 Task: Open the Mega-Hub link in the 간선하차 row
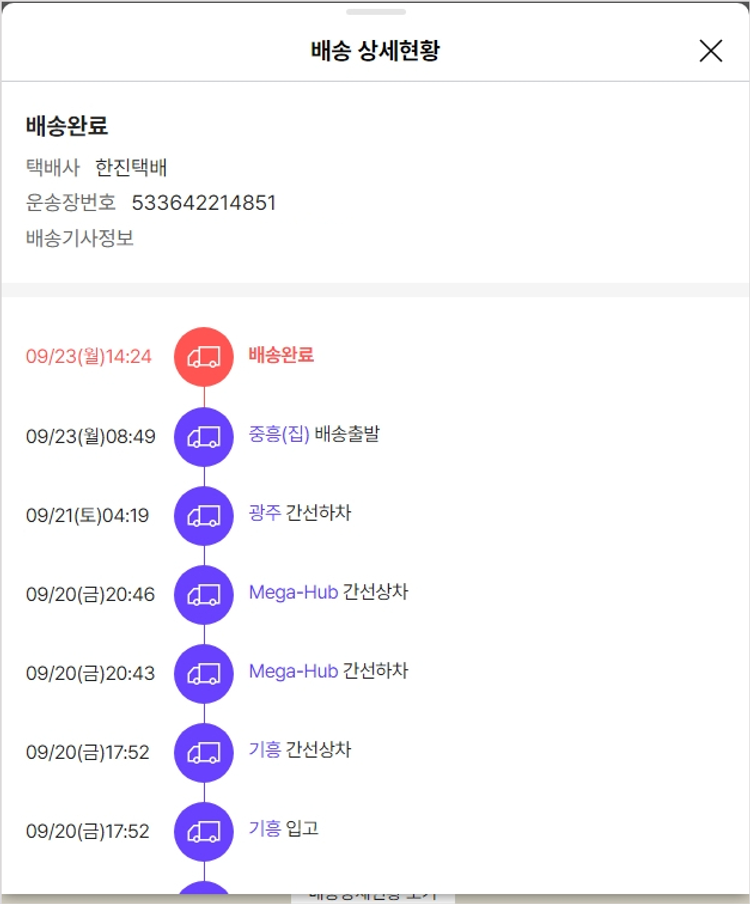[293, 671]
